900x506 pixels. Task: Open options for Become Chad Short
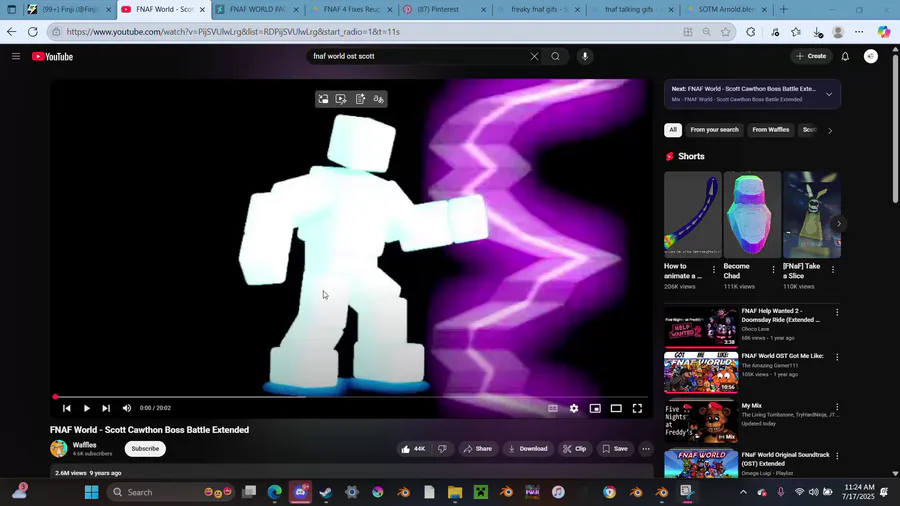773,269
